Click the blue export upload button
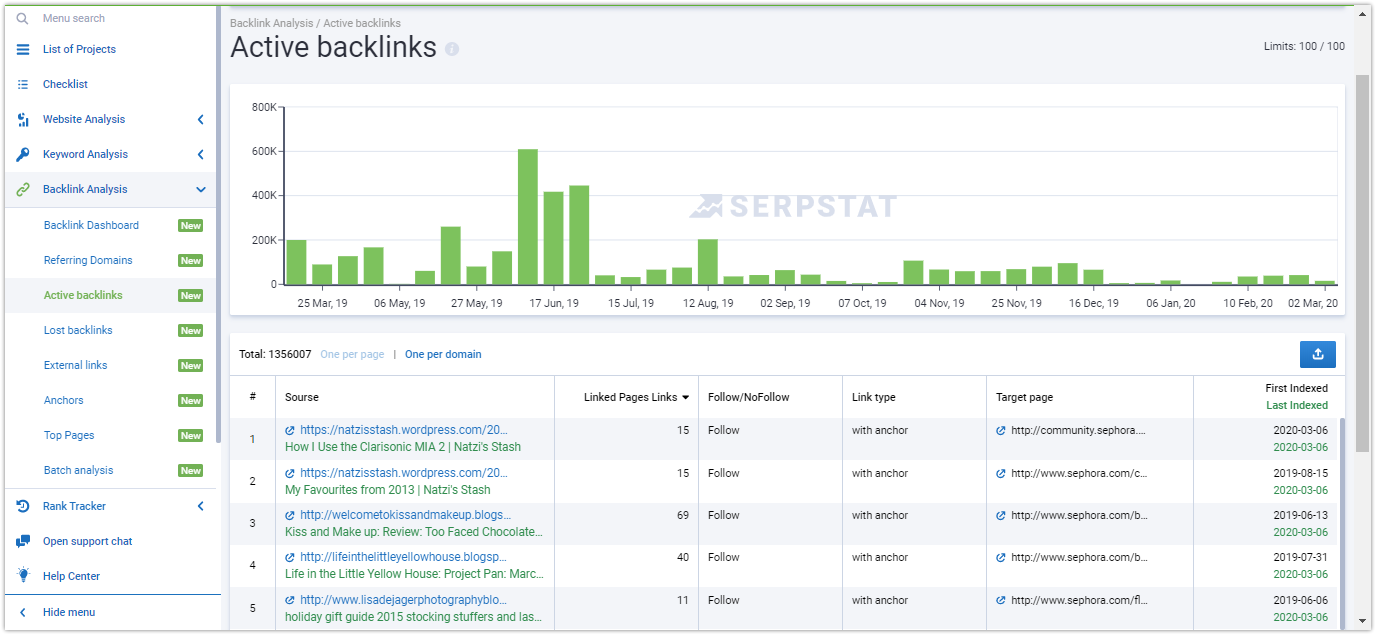This screenshot has width=1376, height=635. tap(1318, 354)
